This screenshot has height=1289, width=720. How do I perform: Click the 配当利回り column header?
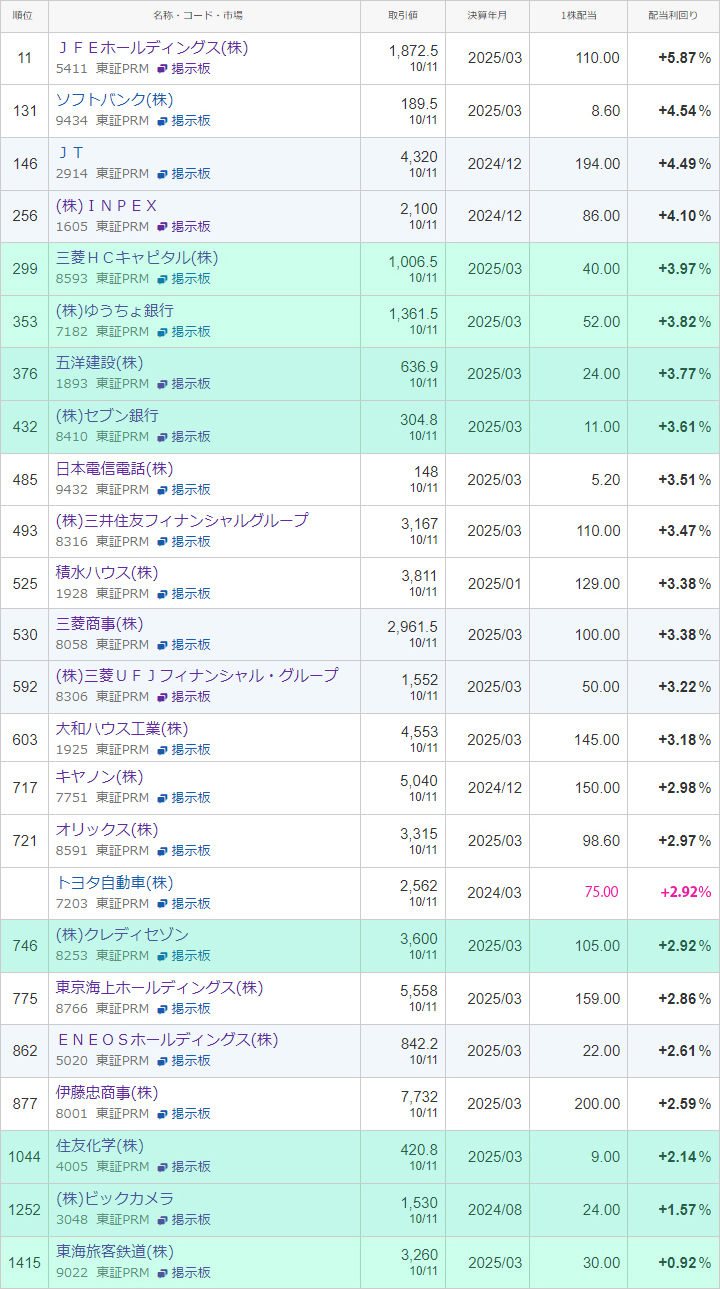pyautogui.click(x=673, y=16)
